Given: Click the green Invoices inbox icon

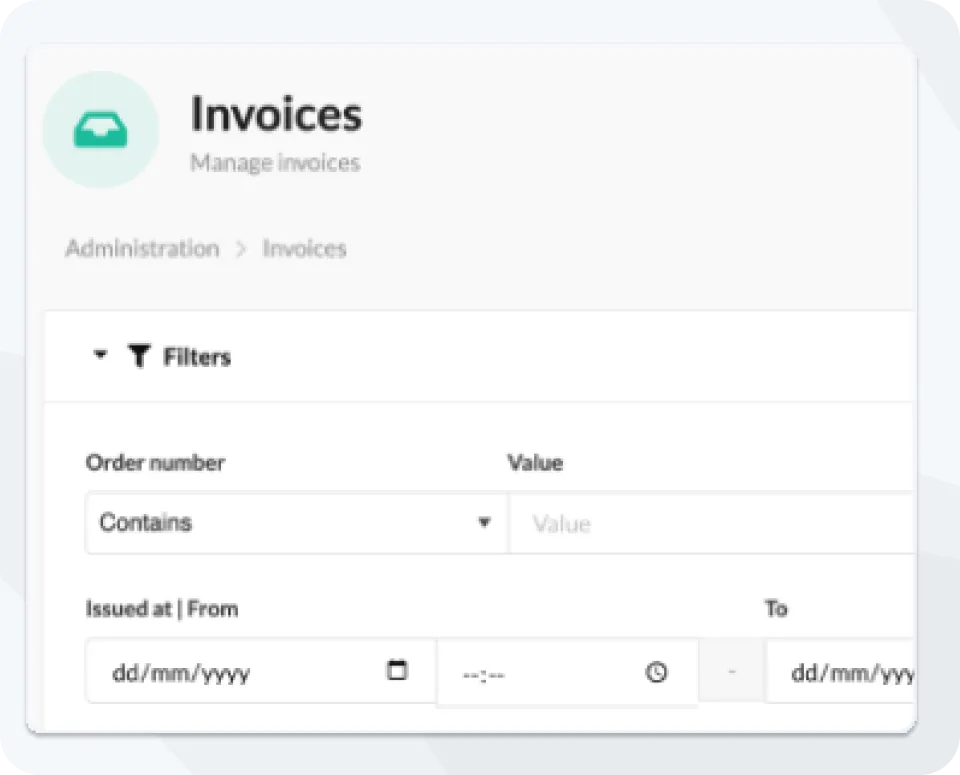Looking at the screenshot, I should click(100, 130).
